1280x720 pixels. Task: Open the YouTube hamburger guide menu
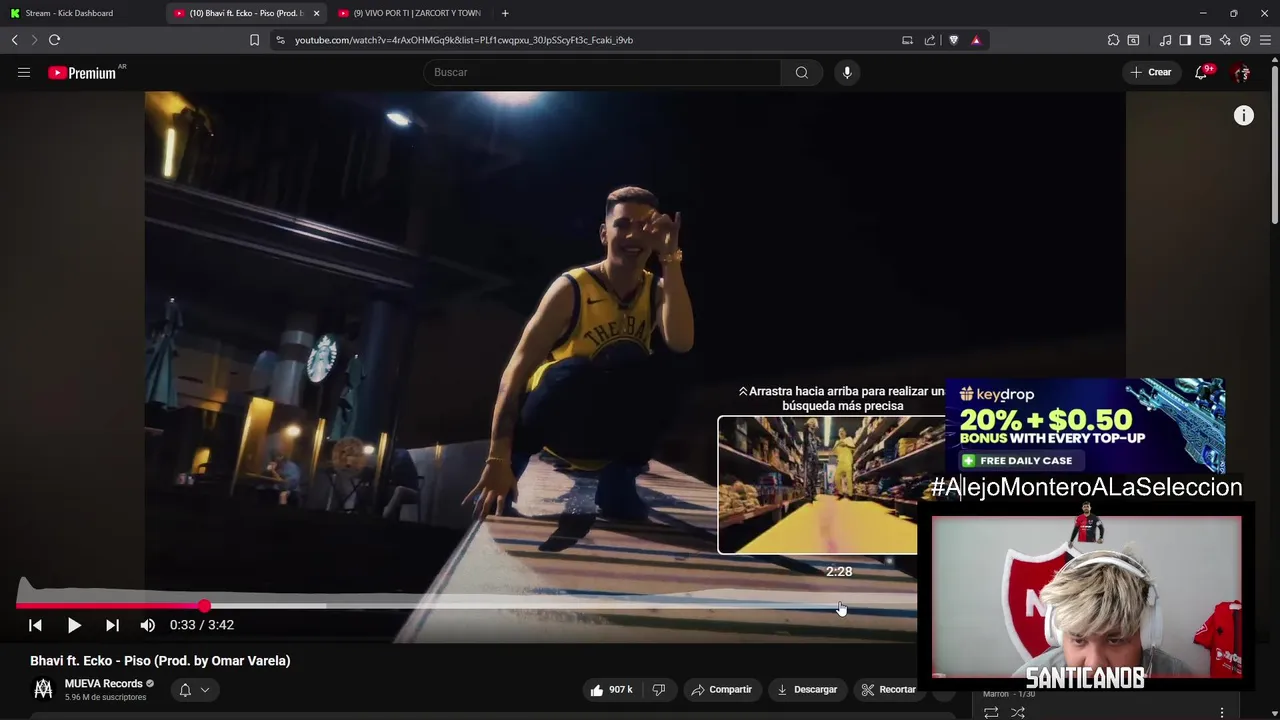pos(24,72)
